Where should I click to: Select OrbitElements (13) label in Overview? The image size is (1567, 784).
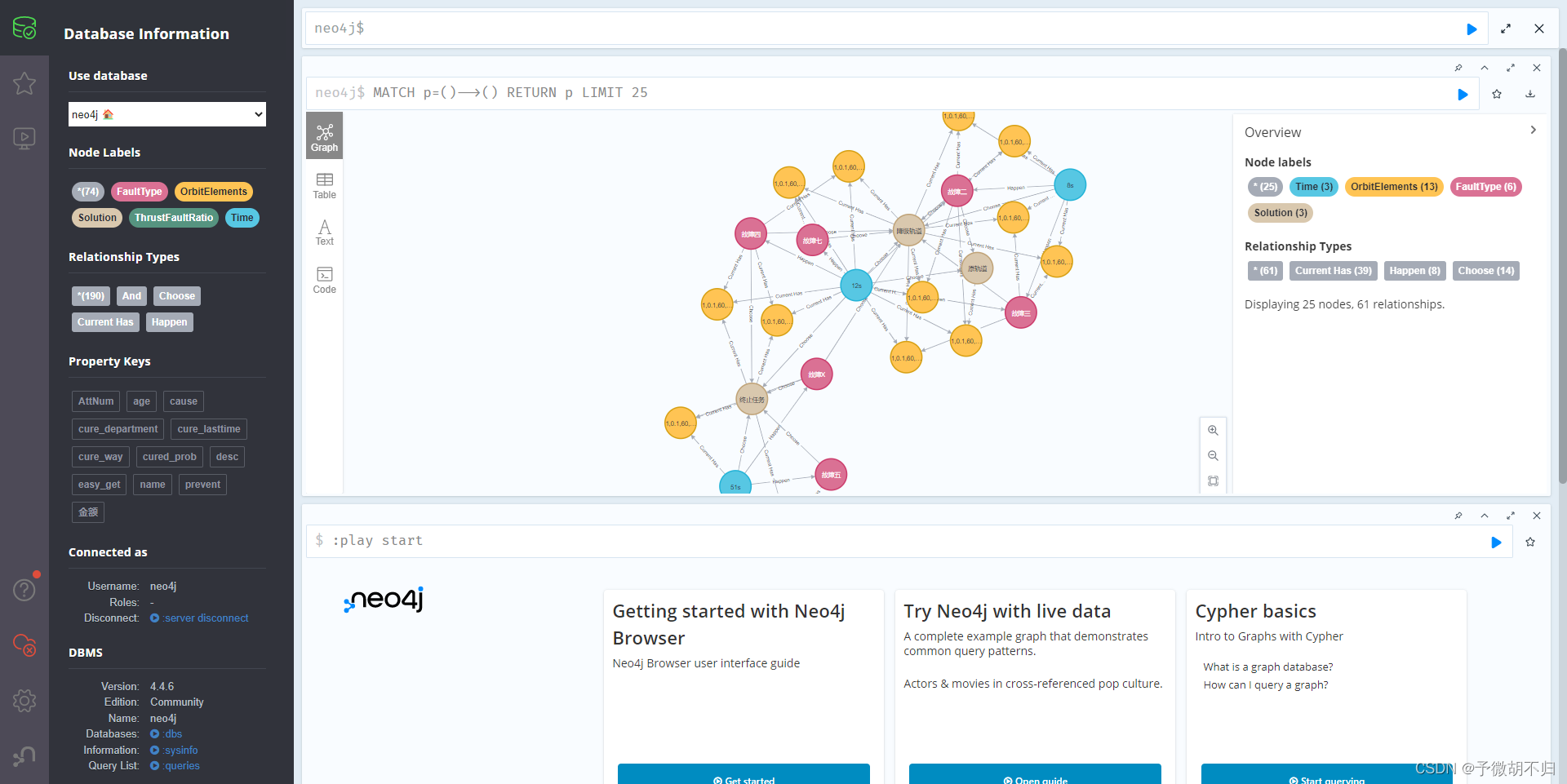point(1394,187)
